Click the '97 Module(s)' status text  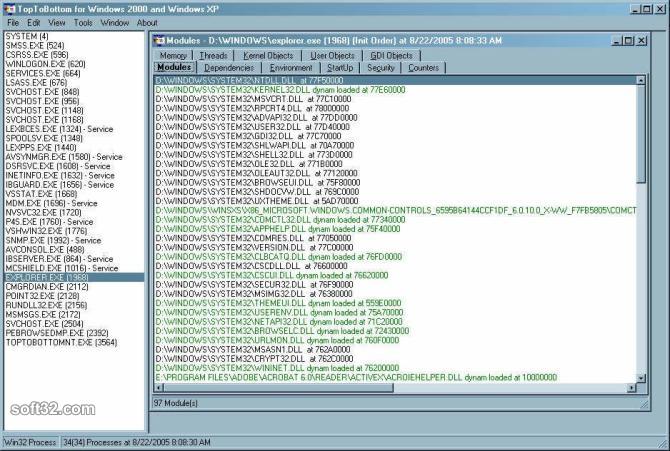[176, 403]
